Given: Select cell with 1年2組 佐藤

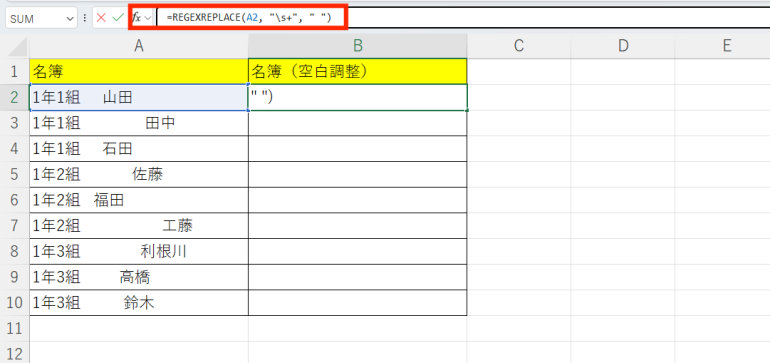Looking at the screenshot, I should click(139, 174).
